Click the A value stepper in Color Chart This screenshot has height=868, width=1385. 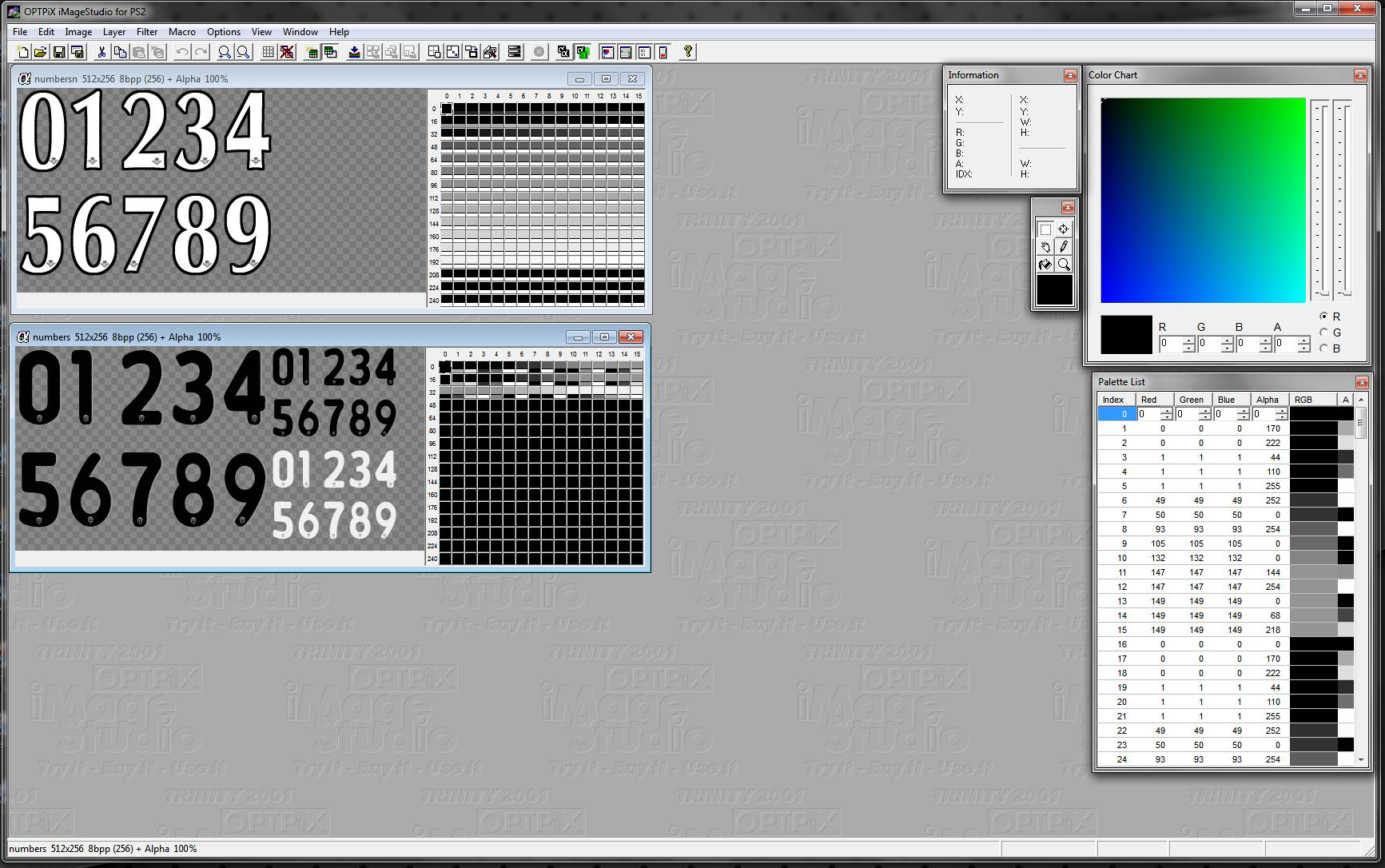(1304, 344)
